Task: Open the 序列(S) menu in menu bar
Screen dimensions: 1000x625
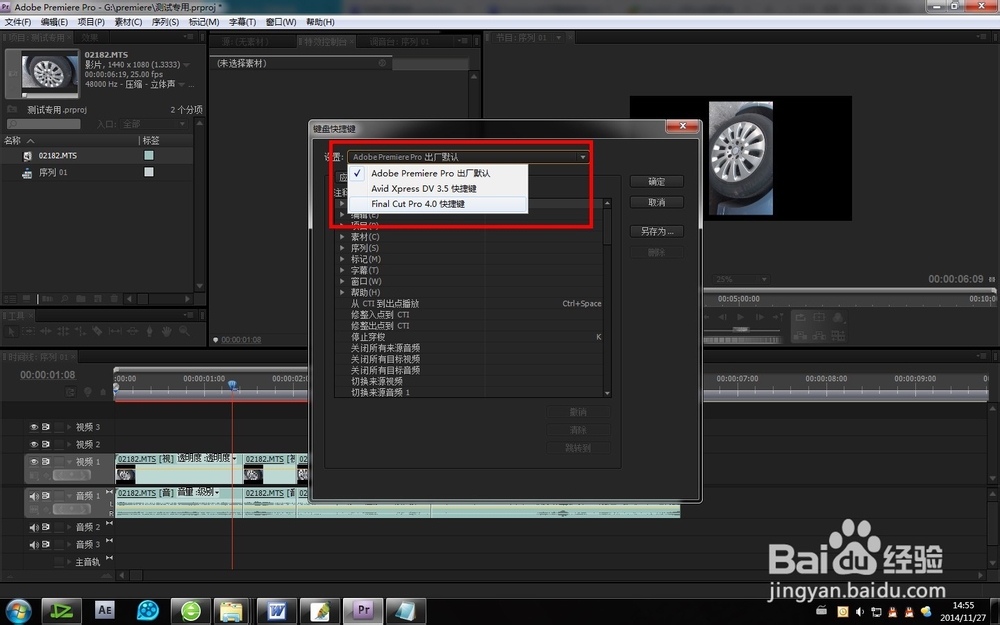Action: point(165,22)
